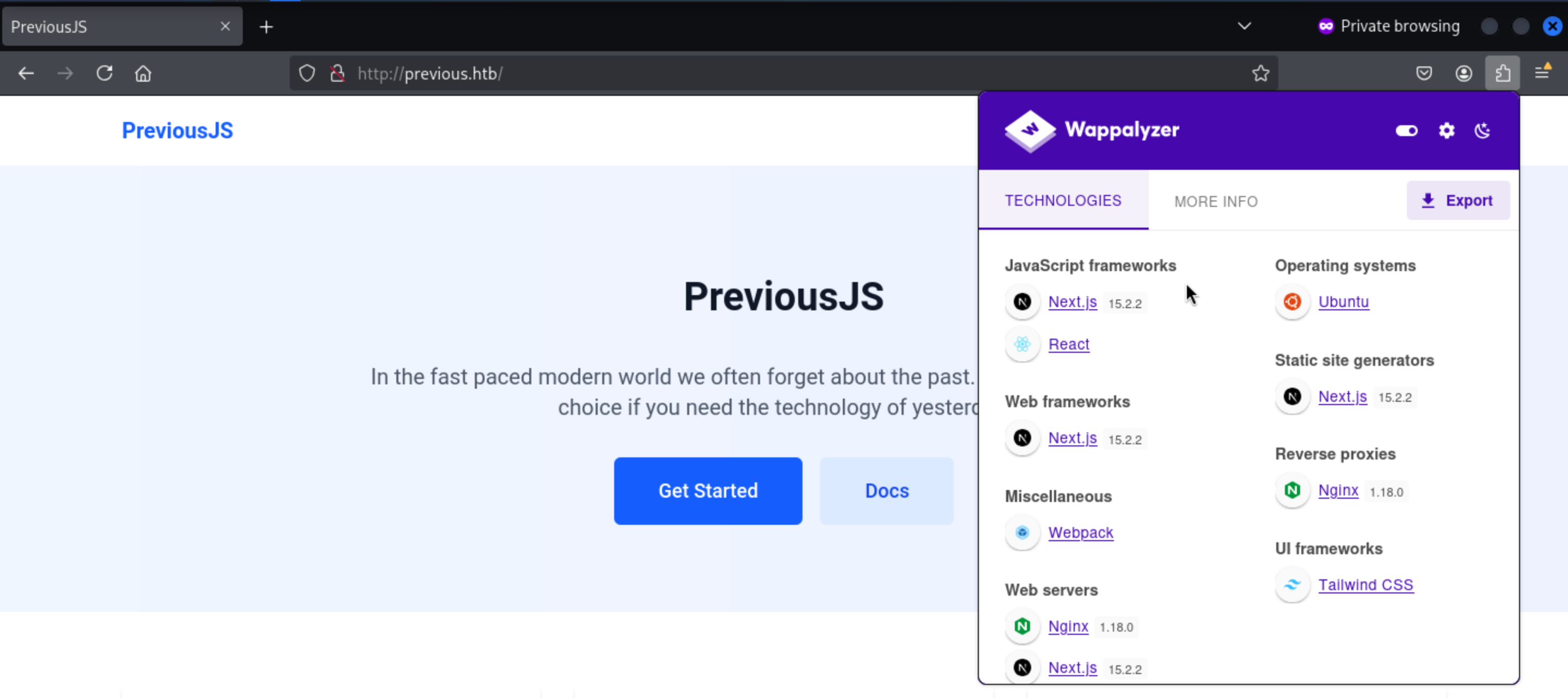Open the Pocket save icon
Viewport: 1568px width, 698px height.
click(x=1424, y=74)
